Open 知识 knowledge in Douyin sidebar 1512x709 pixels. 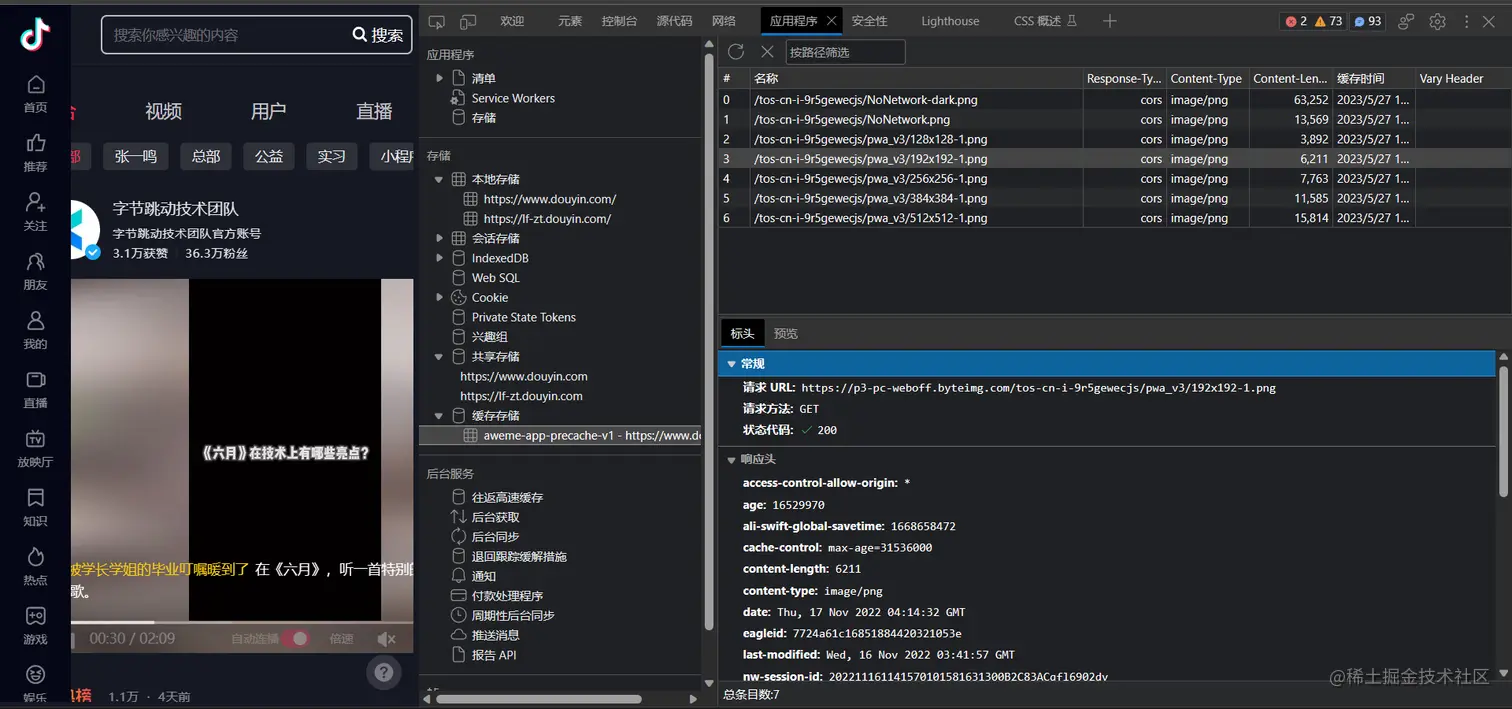coord(35,507)
